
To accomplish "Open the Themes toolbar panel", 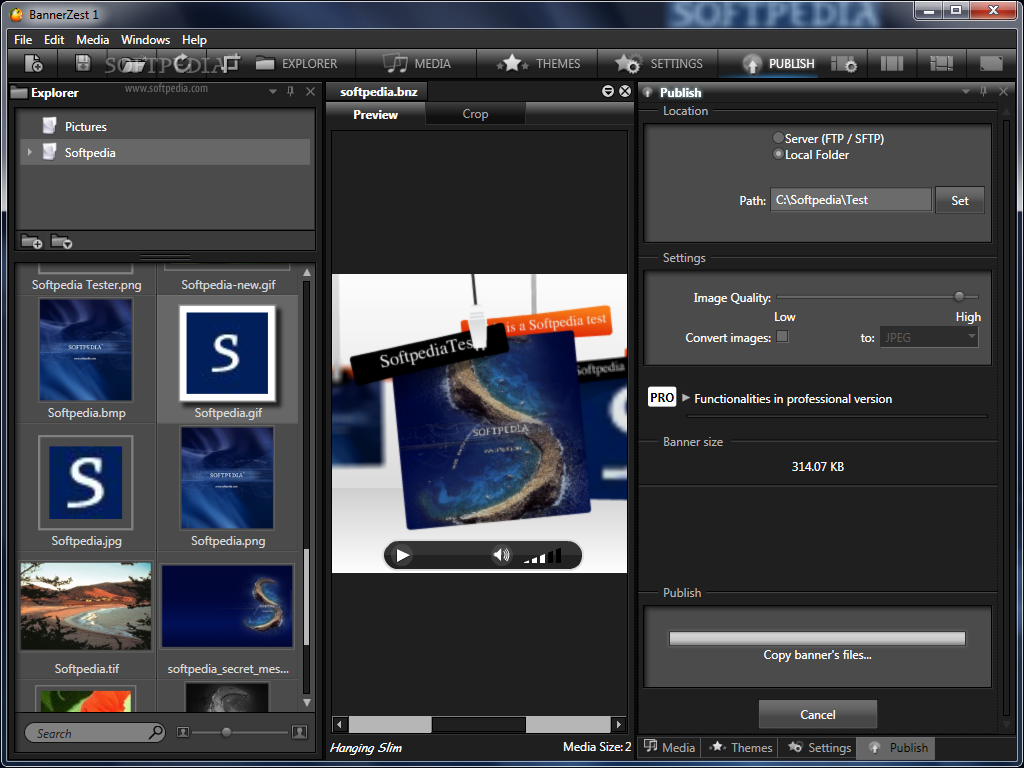I will click(537, 64).
